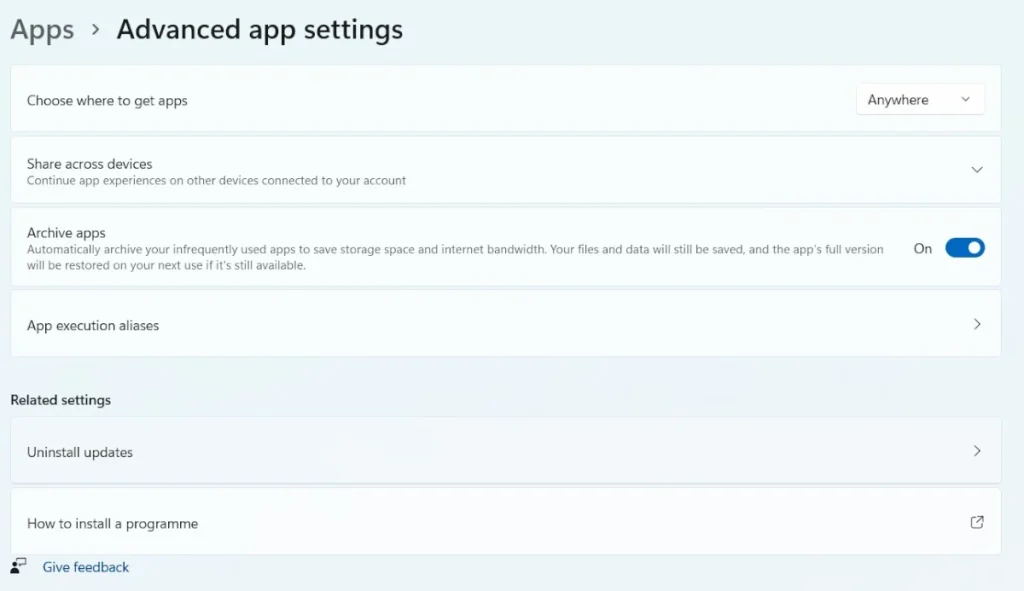The image size is (1024, 591).
Task: Click the Give feedback link
Action: 86,567
